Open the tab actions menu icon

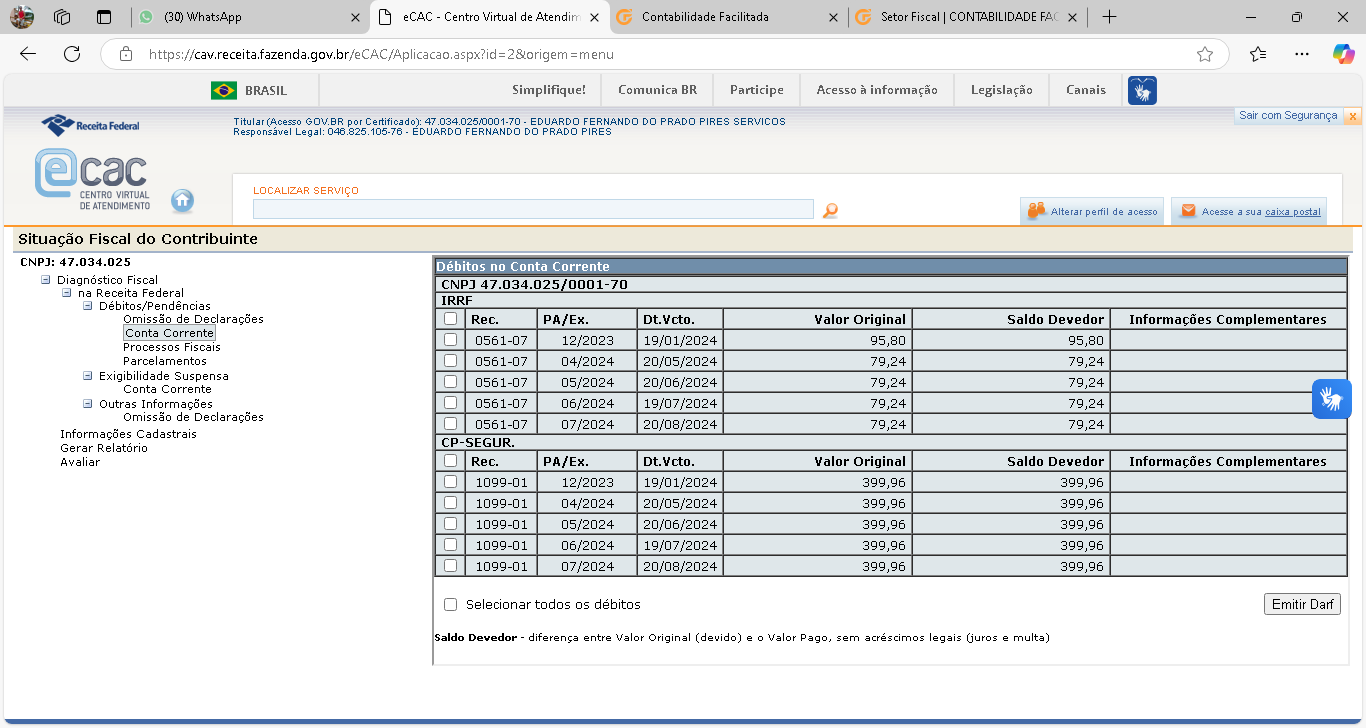tap(104, 17)
